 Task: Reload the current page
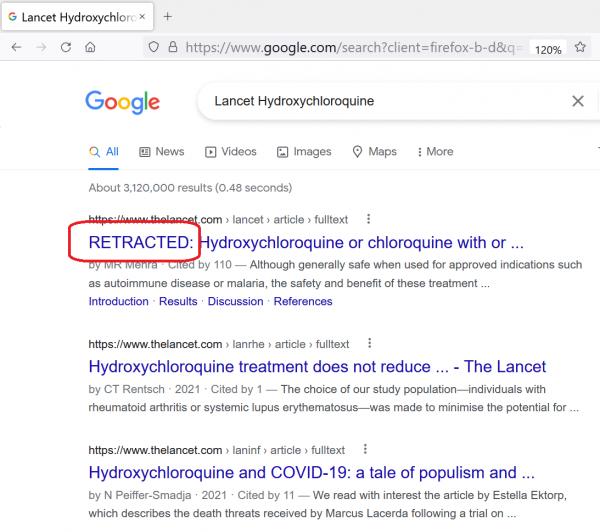[66, 47]
